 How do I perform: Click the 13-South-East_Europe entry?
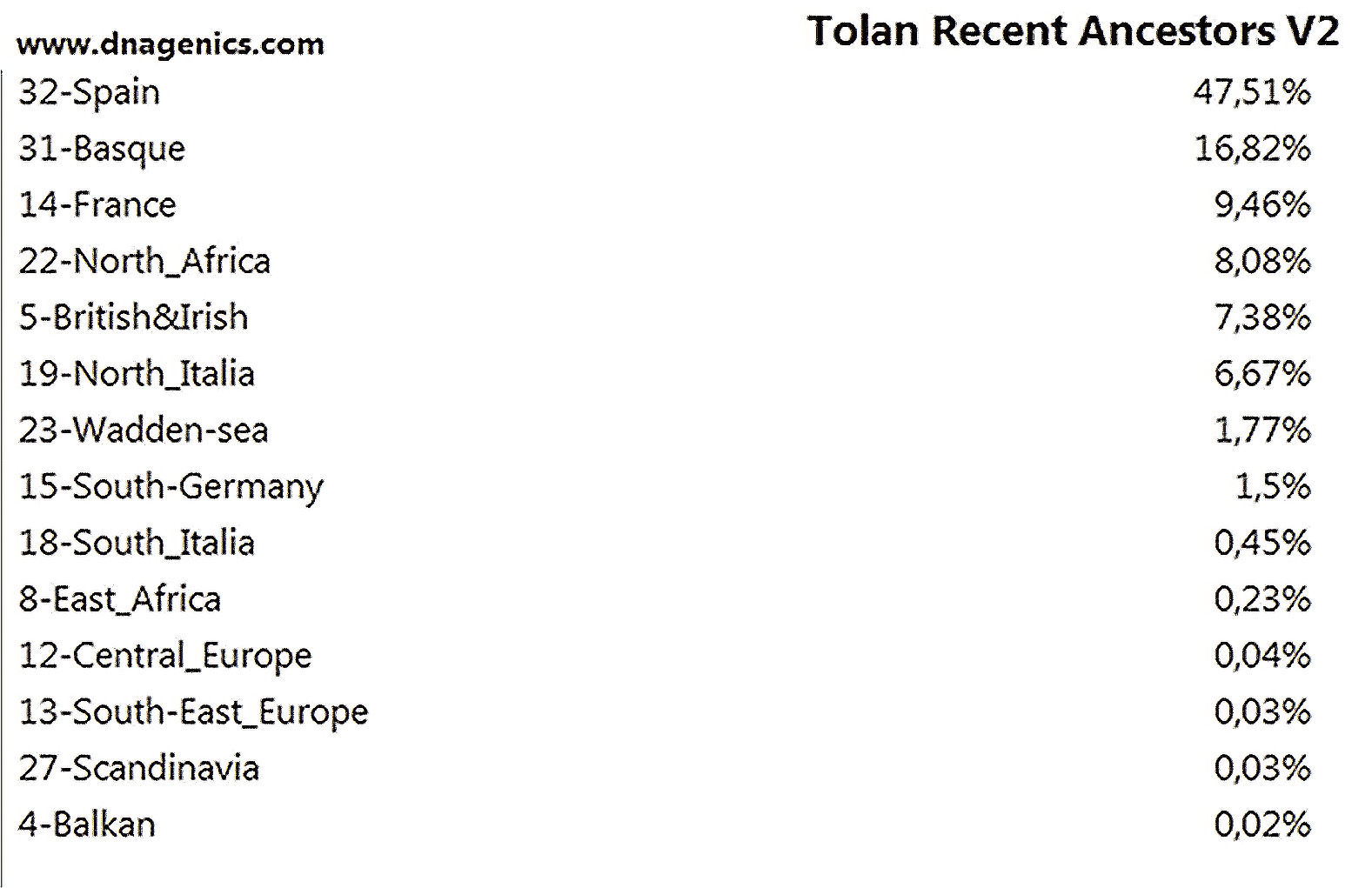[193, 712]
